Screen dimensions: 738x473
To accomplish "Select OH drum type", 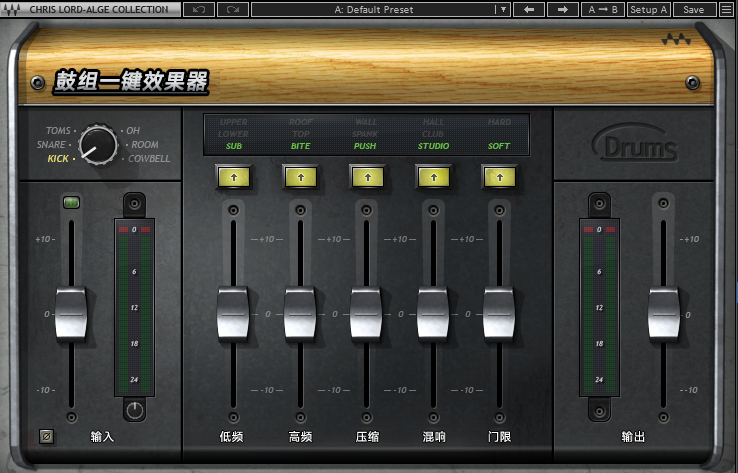I will click(x=133, y=130).
